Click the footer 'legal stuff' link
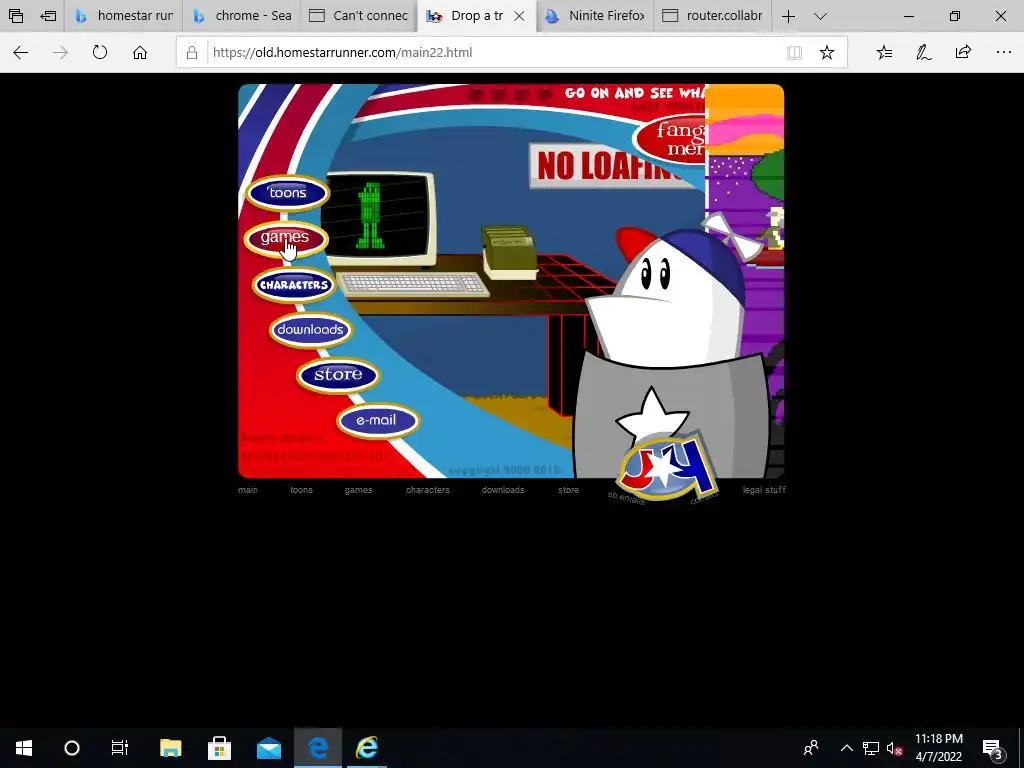Viewport: 1024px width, 768px height. click(x=764, y=490)
